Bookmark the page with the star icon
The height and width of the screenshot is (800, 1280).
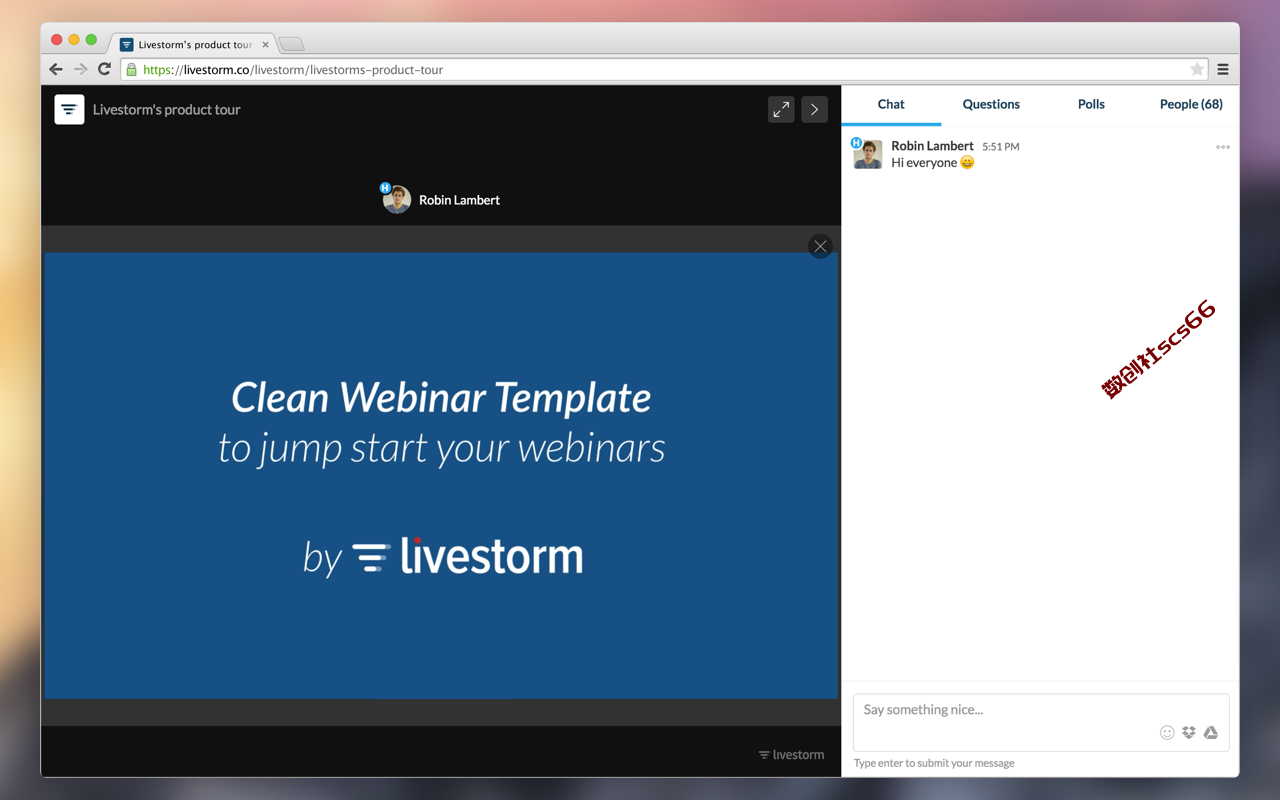[1197, 69]
